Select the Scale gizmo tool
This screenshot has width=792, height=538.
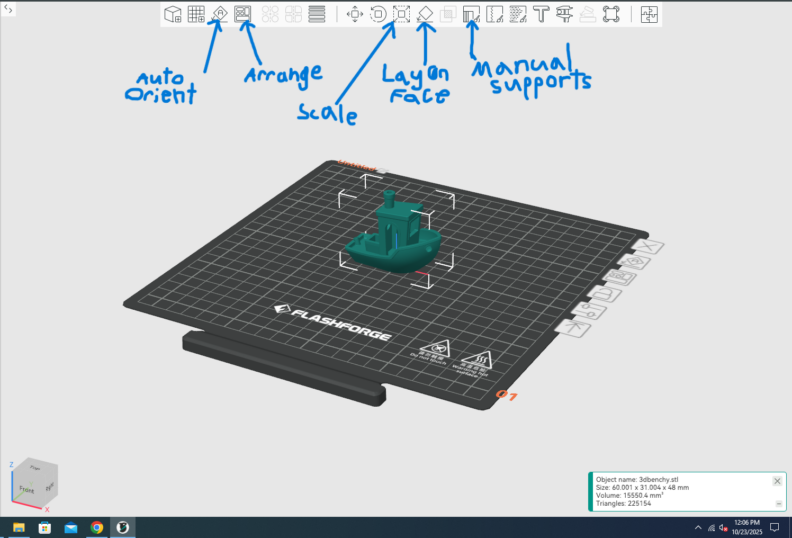(402, 14)
